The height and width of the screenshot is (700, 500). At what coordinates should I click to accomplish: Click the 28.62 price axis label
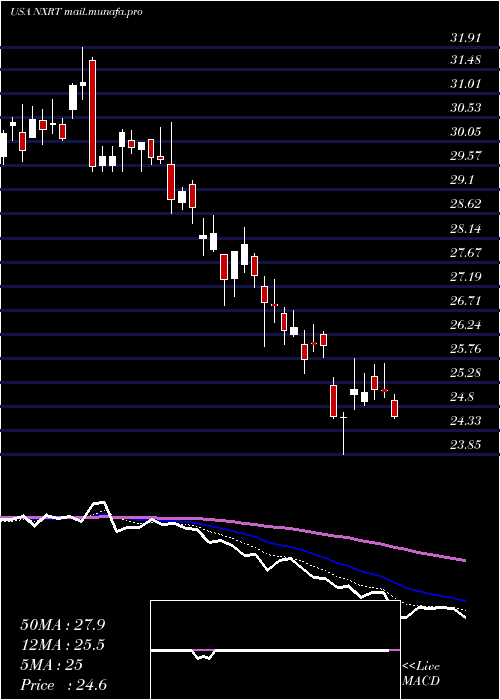(x=466, y=204)
